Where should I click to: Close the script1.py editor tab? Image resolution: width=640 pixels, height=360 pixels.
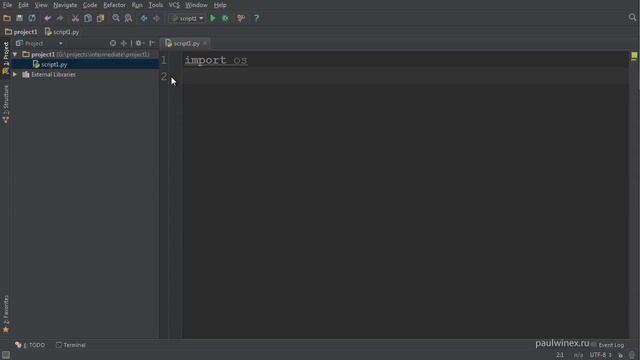[205, 43]
